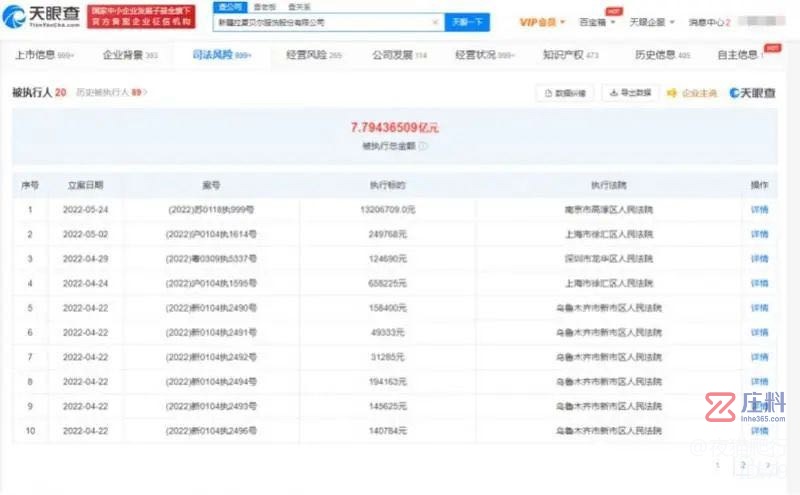Open 详情 for the 31285元 case
Viewport: 800px width, 495px height.
click(759, 357)
